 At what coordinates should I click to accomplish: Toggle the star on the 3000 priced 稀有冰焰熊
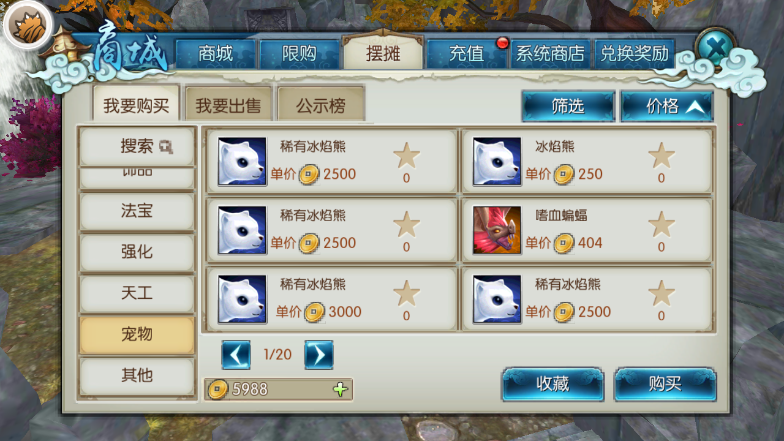click(x=406, y=293)
